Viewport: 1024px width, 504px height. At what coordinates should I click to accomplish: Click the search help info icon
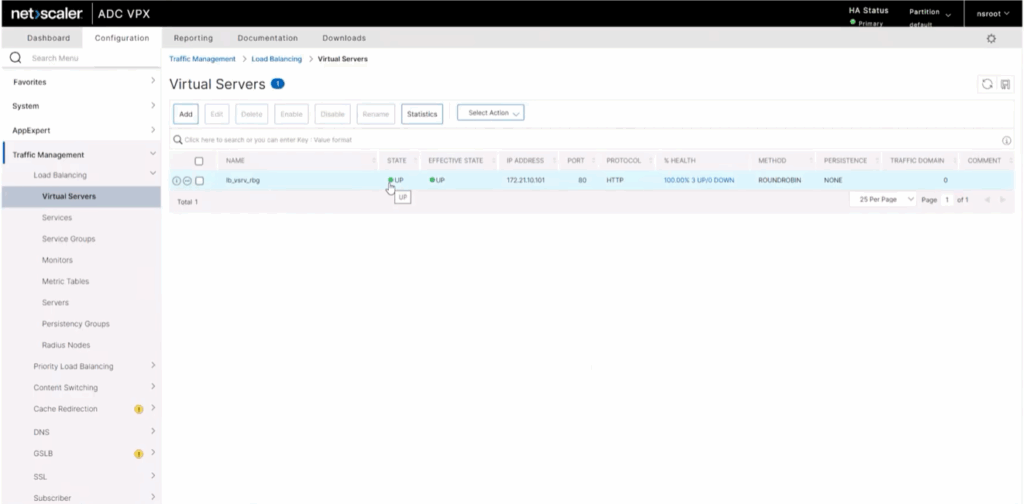coord(1006,140)
